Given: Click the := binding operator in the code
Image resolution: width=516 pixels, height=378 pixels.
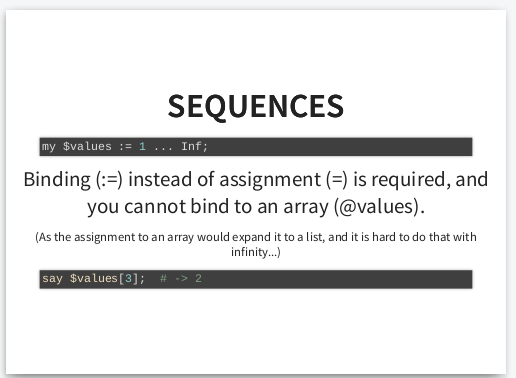Looking at the screenshot, I should click(125, 147).
